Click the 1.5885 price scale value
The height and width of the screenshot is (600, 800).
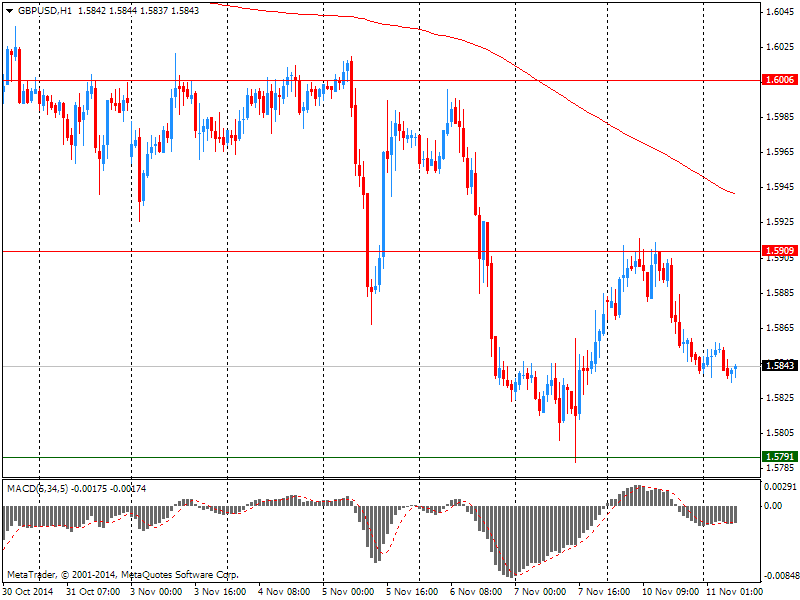point(781,293)
